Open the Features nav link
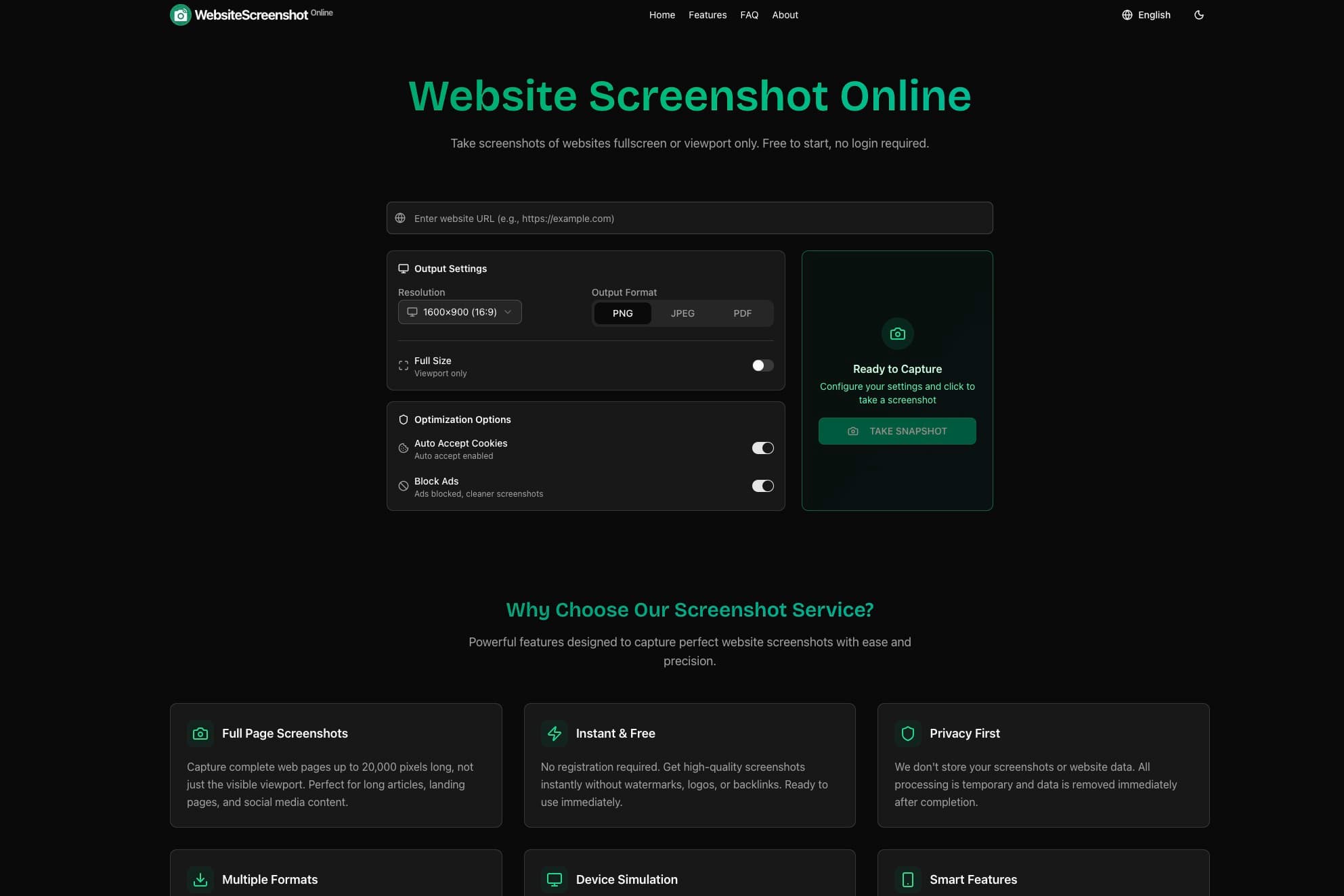Viewport: 1344px width, 896px height. pyautogui.click(x=708, y=15)
